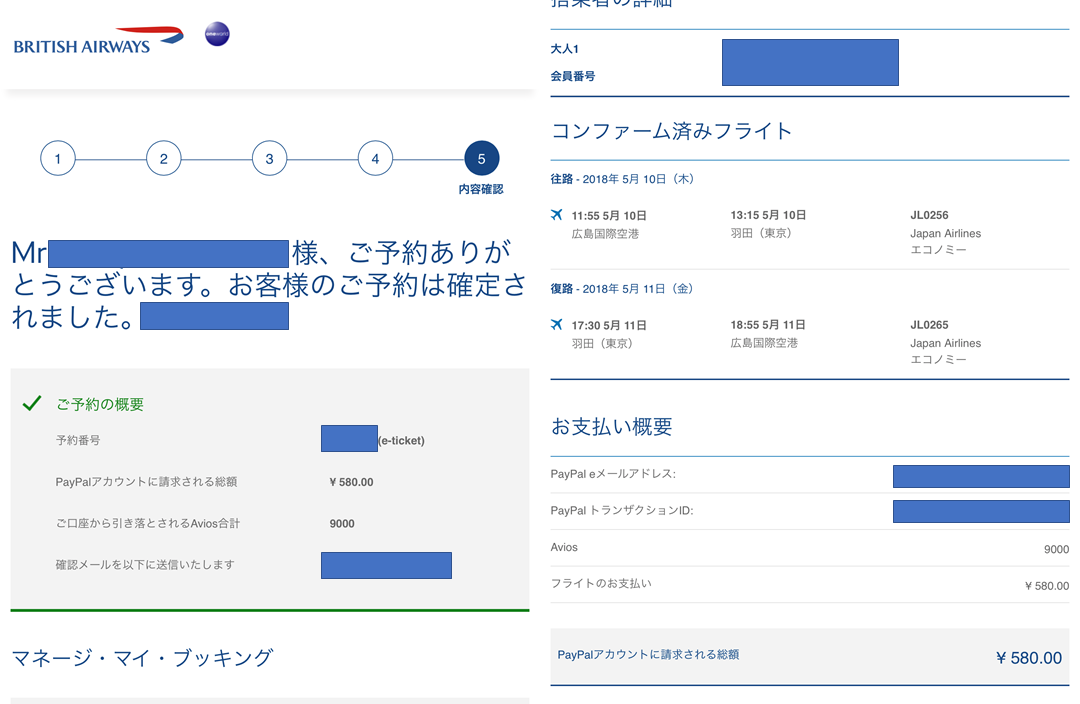The width and height of the screenshot is (1080, 704).
Task: Click flight number JL0256
Action: pos(929,215)
